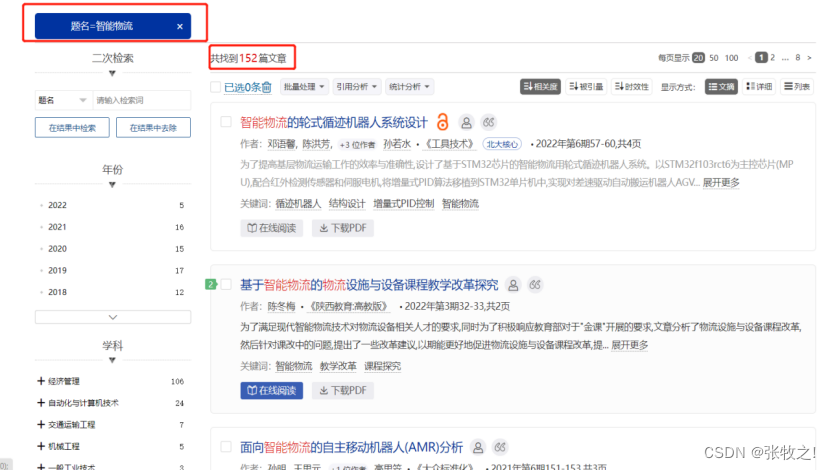
Task: Show 100 results per page
Action: tap(731, 58)
